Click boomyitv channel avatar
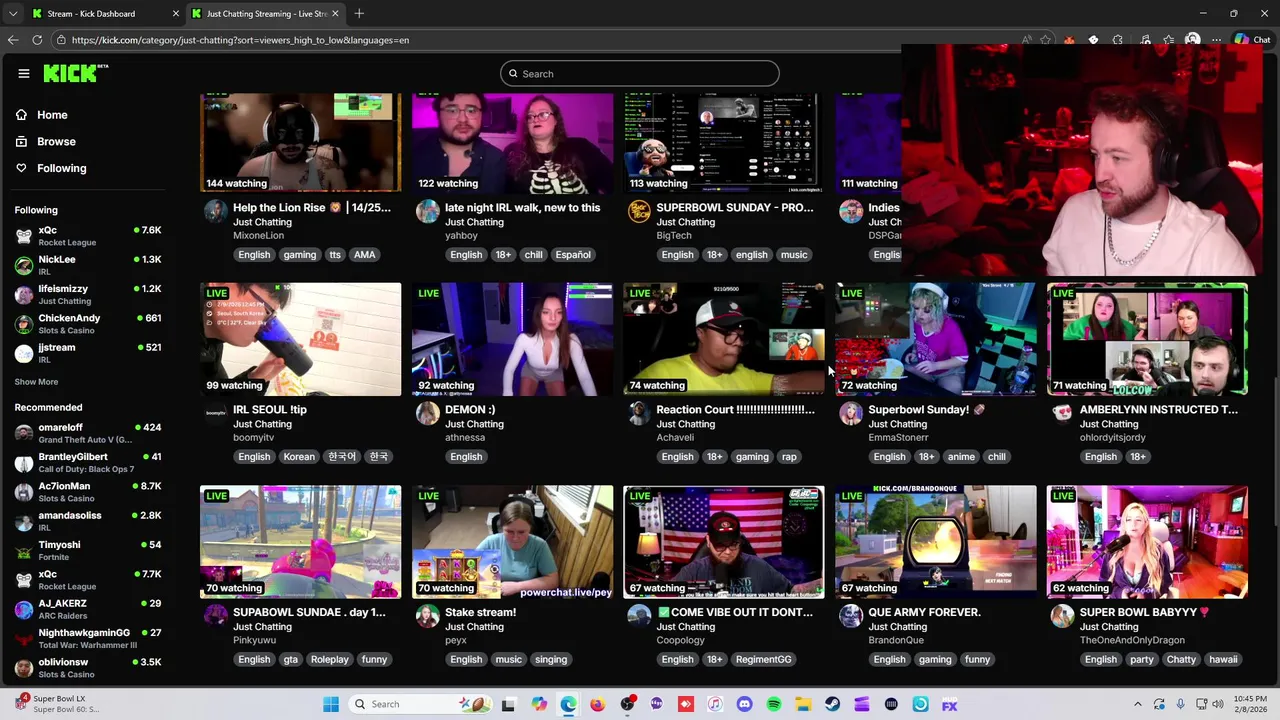 coord(216,413)
